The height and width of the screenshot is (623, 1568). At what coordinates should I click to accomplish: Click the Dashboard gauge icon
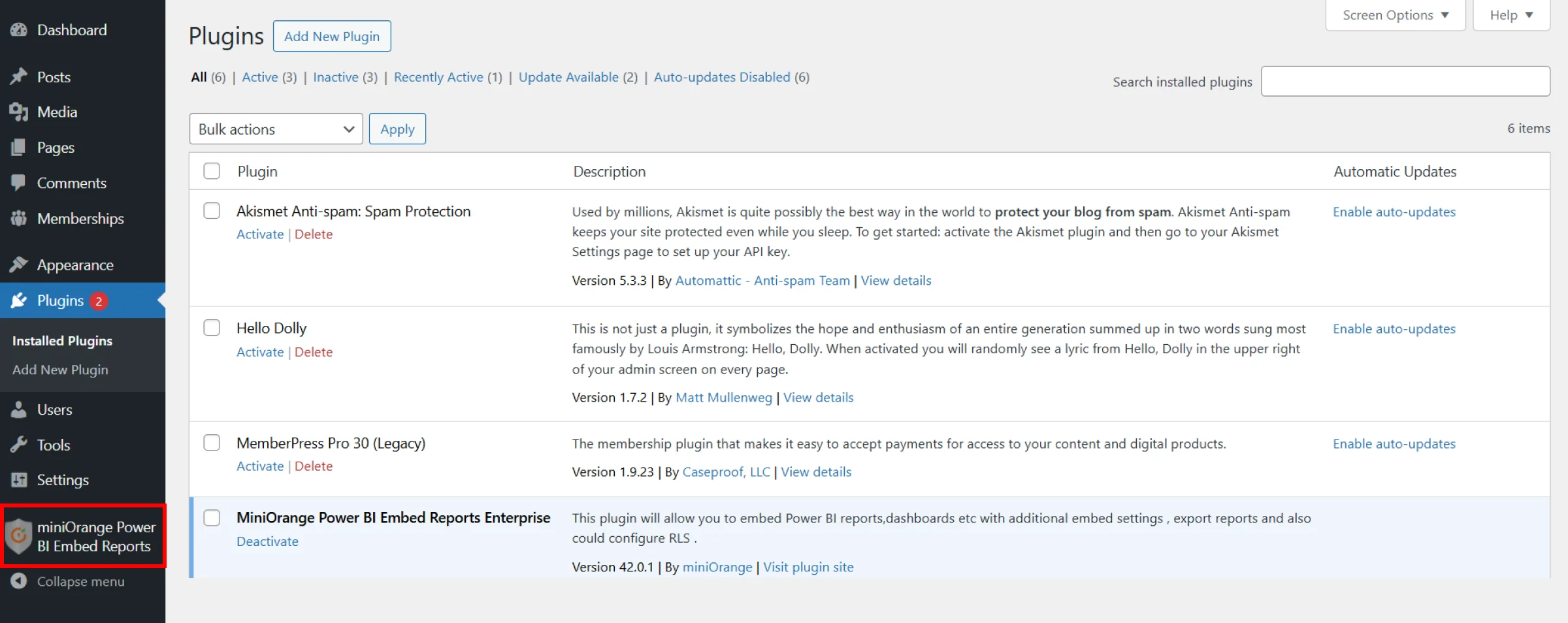click(19, 30)
